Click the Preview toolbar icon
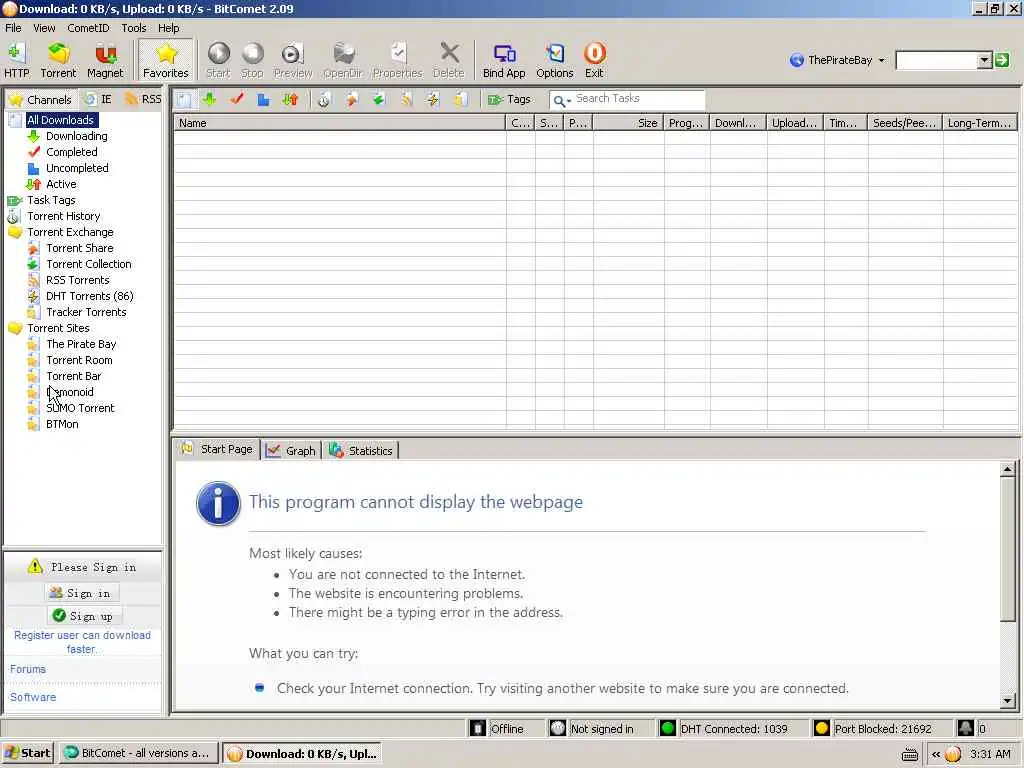 [293, 60]
